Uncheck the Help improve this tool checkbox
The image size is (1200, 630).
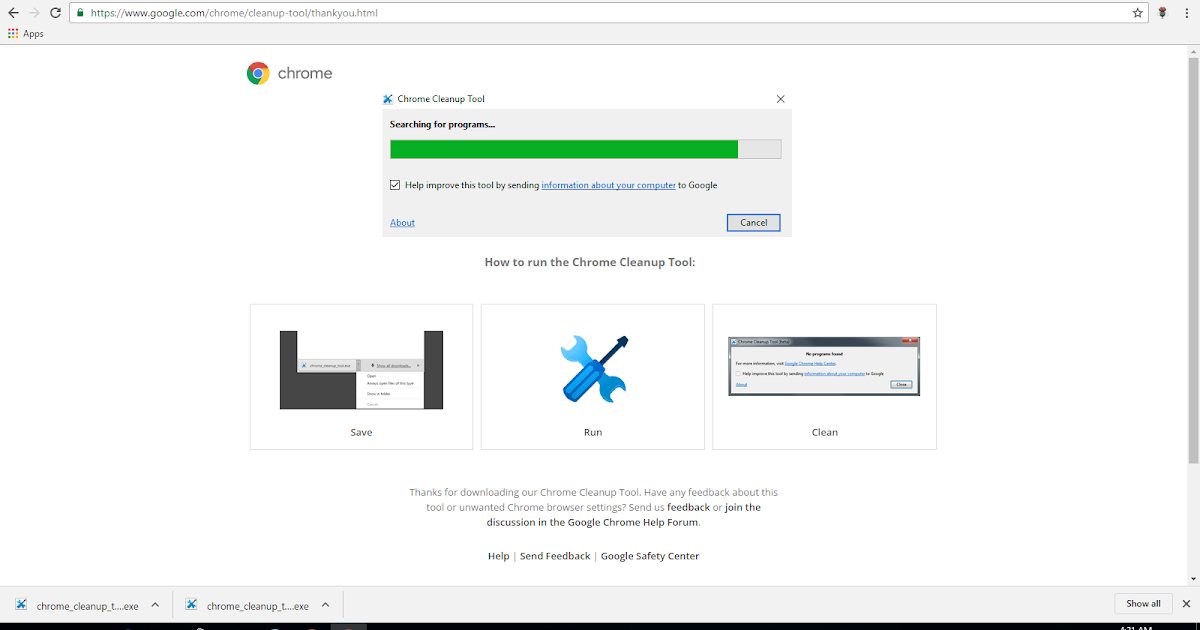point(396,185)
